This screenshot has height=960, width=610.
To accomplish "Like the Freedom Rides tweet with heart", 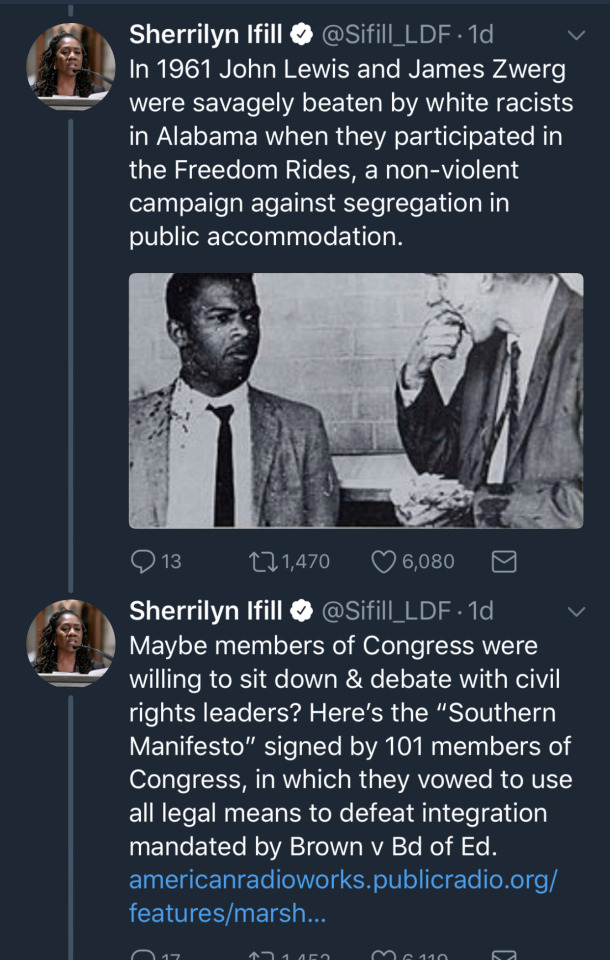I will click(385, 561).
